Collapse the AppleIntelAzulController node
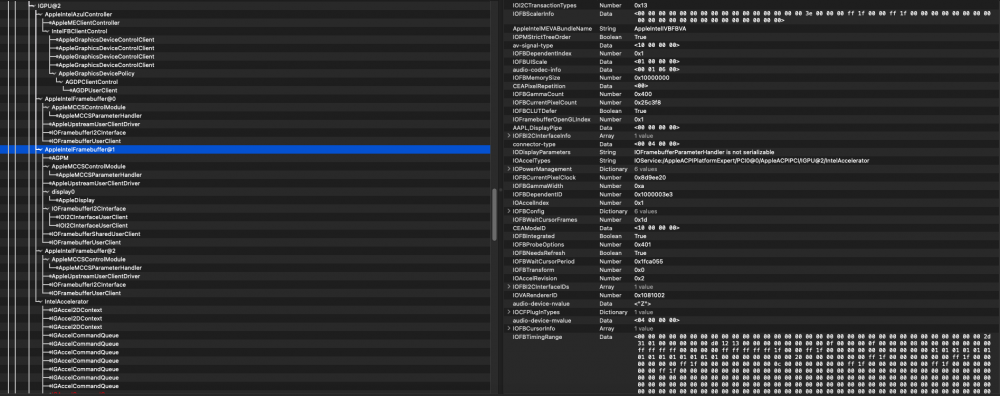The height and width of the screenshot is (396, 1000). 39,14
